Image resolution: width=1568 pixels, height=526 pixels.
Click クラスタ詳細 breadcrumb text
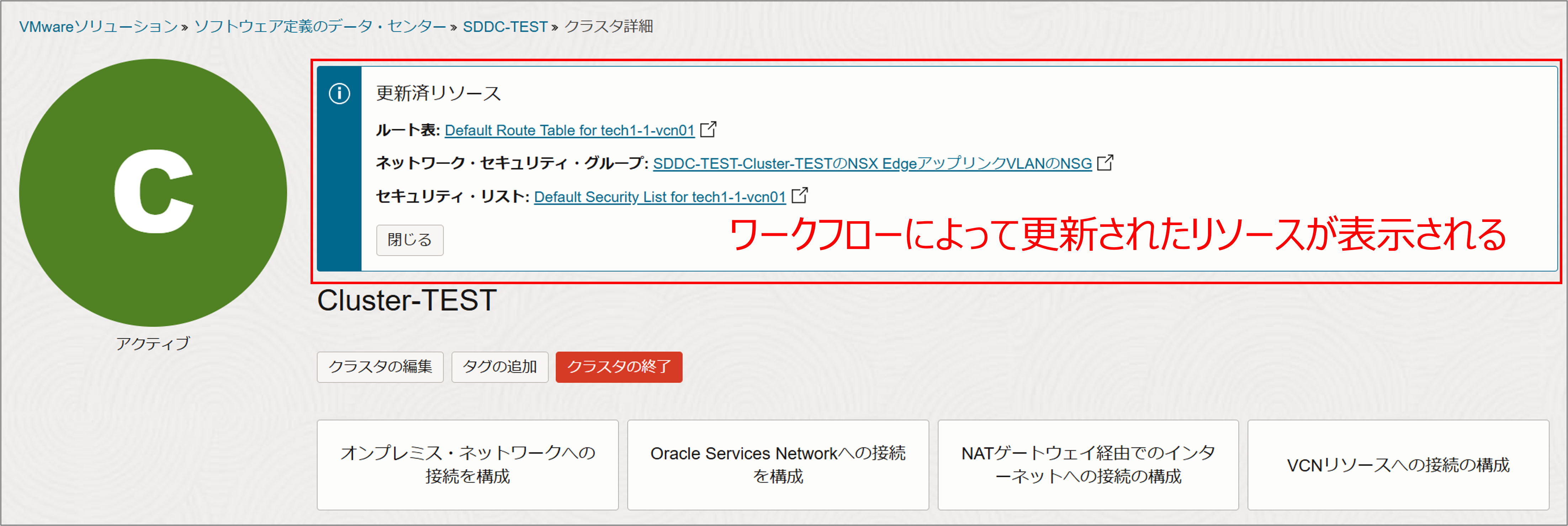(609, 27)
